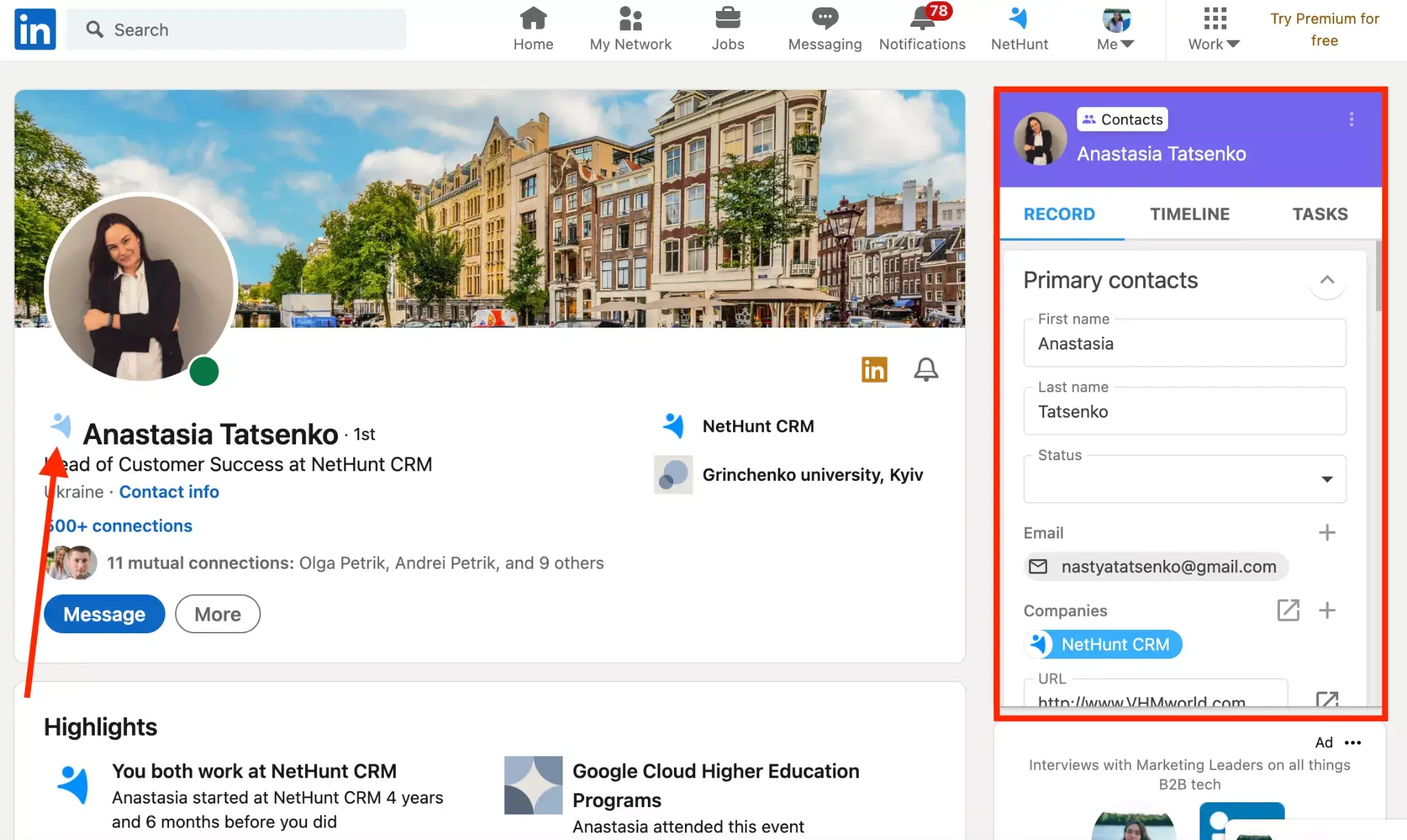Click the Ad options three-dot icon
Viewport: 1407px width, 840px height.
coord(1353,742)
